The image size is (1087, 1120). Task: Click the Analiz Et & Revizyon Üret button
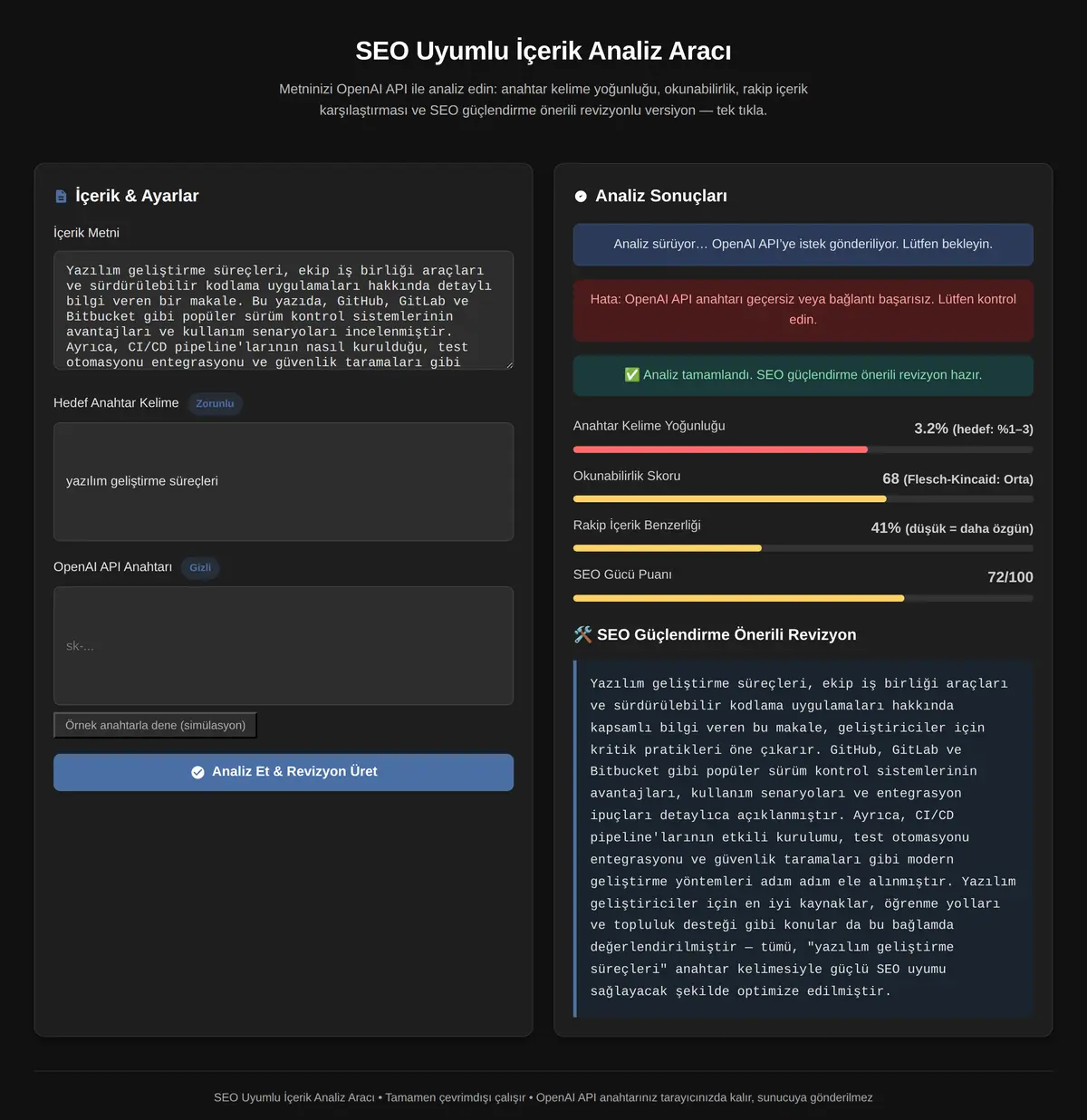pyautogui.click(x=284, y=772)
